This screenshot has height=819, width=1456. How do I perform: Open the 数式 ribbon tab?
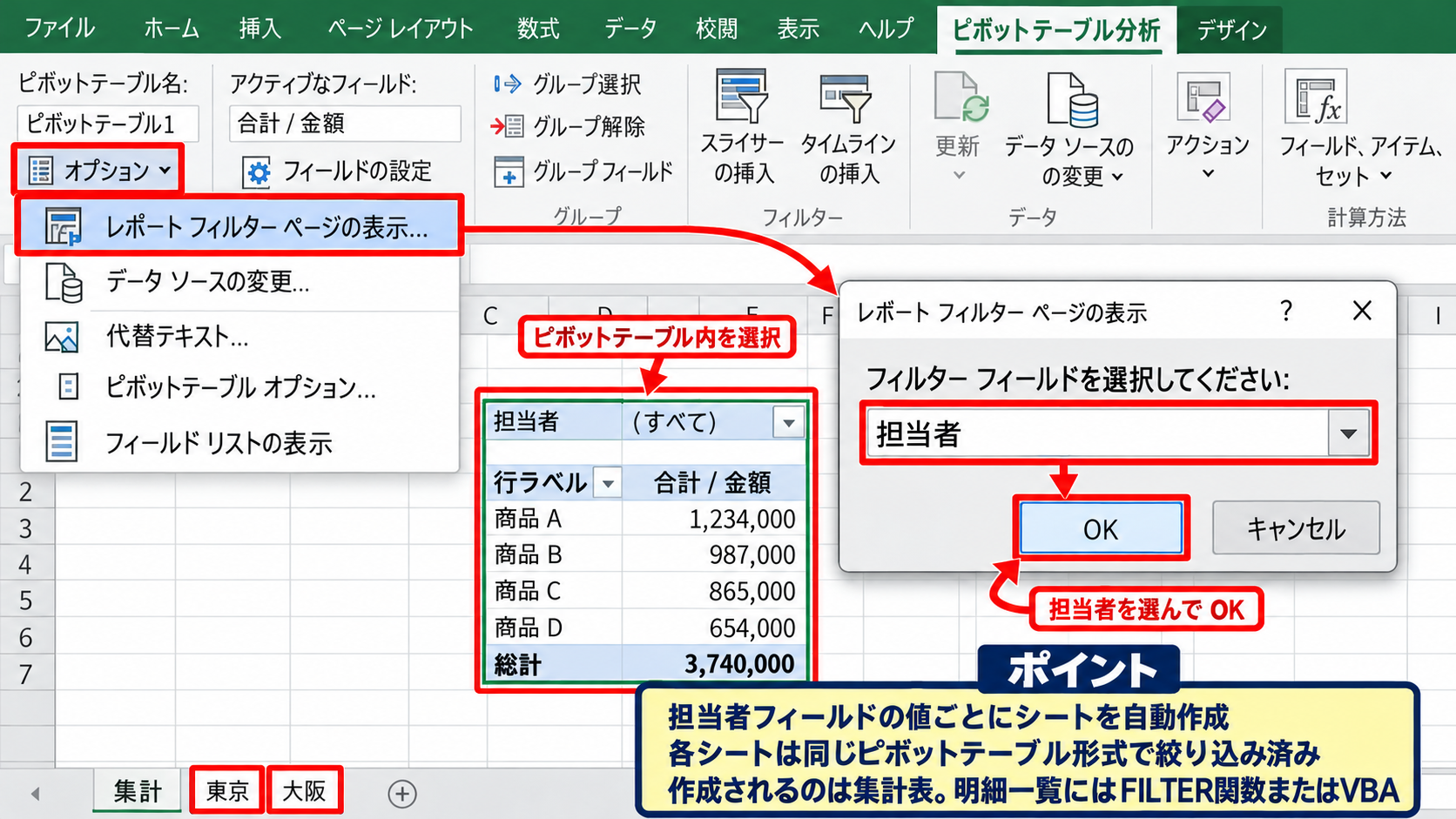(537, 29)
